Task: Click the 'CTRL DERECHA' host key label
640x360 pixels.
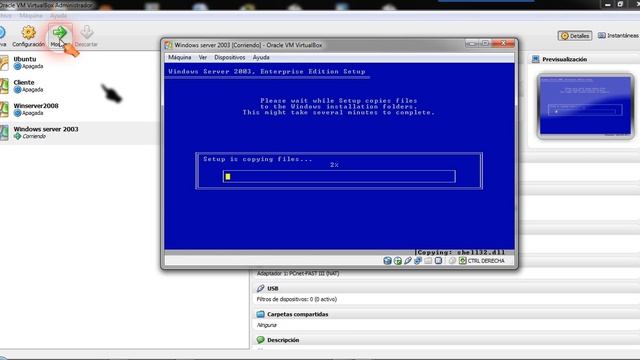Action: [486, 261]
